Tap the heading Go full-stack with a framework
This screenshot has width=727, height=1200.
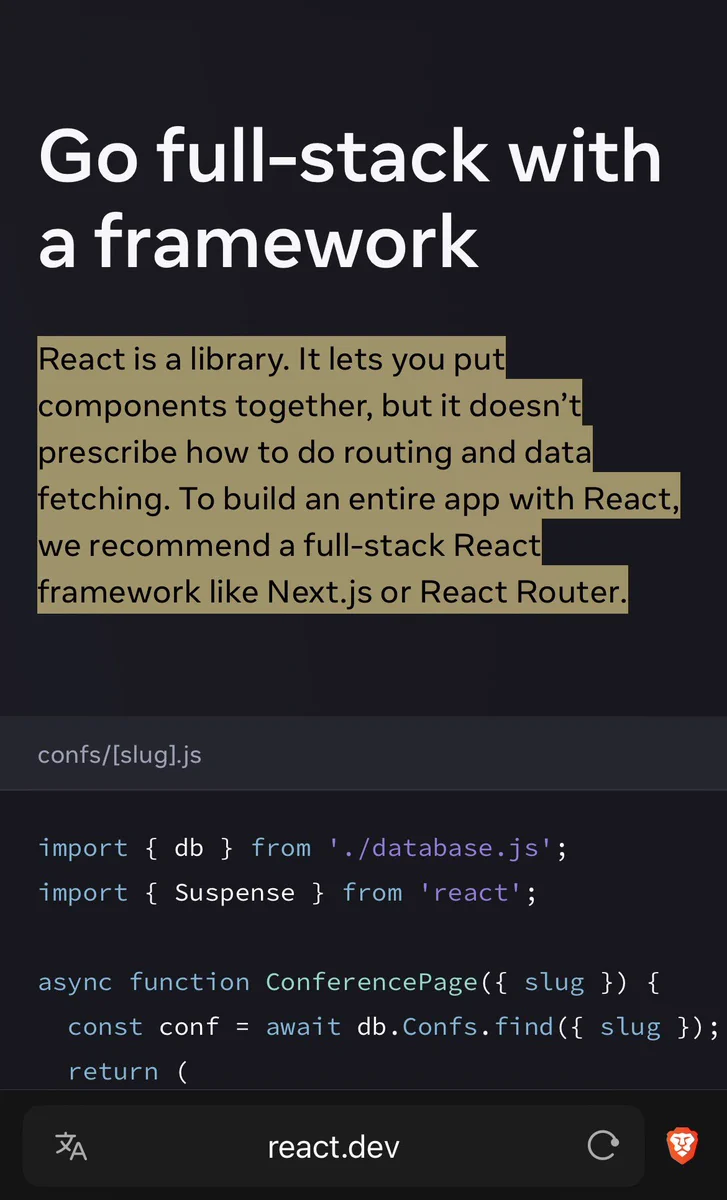click(x=350, y=198)
